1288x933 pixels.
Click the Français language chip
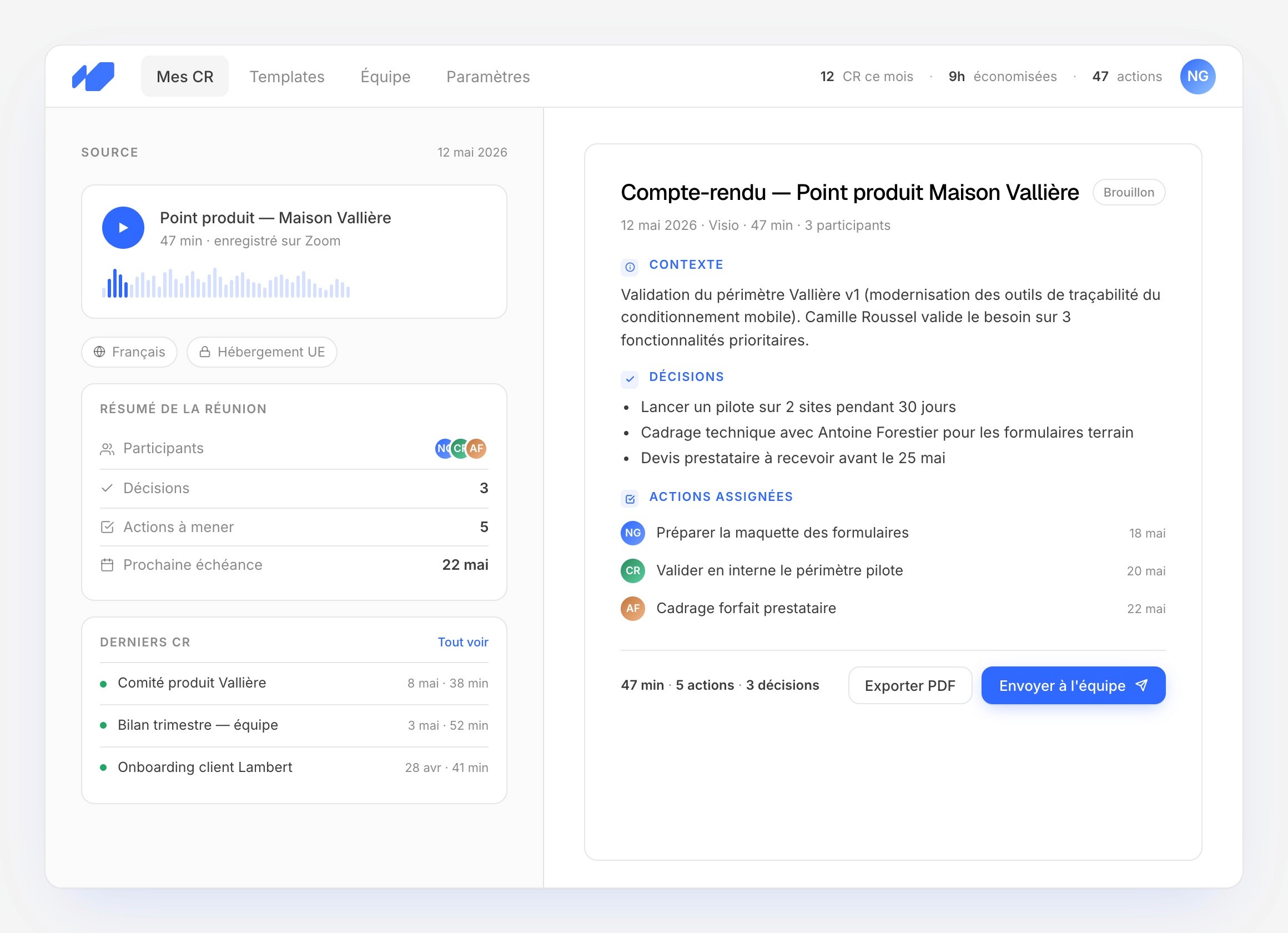coord(129,352)
